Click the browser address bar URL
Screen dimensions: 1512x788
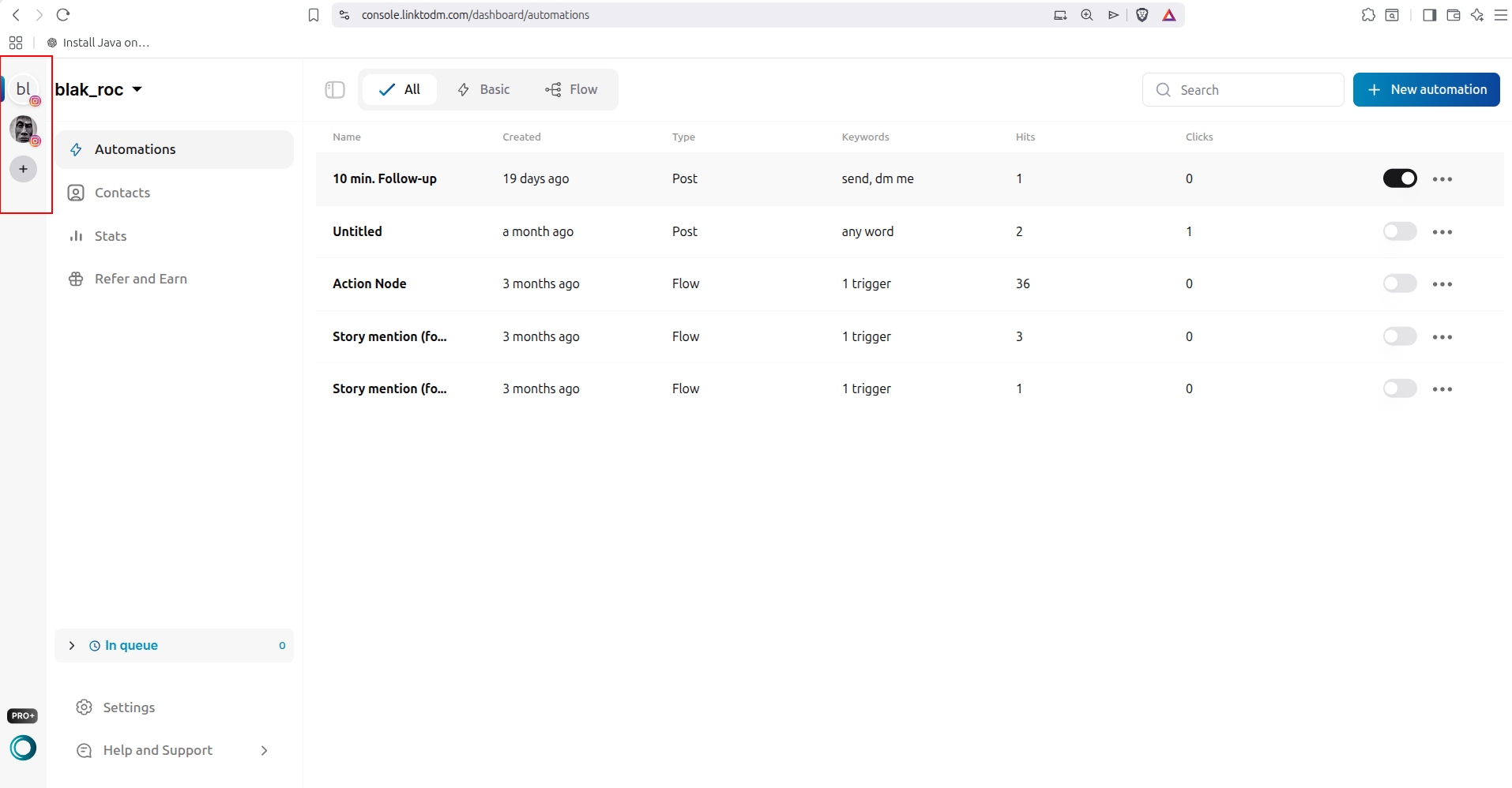tap(475, 15)
